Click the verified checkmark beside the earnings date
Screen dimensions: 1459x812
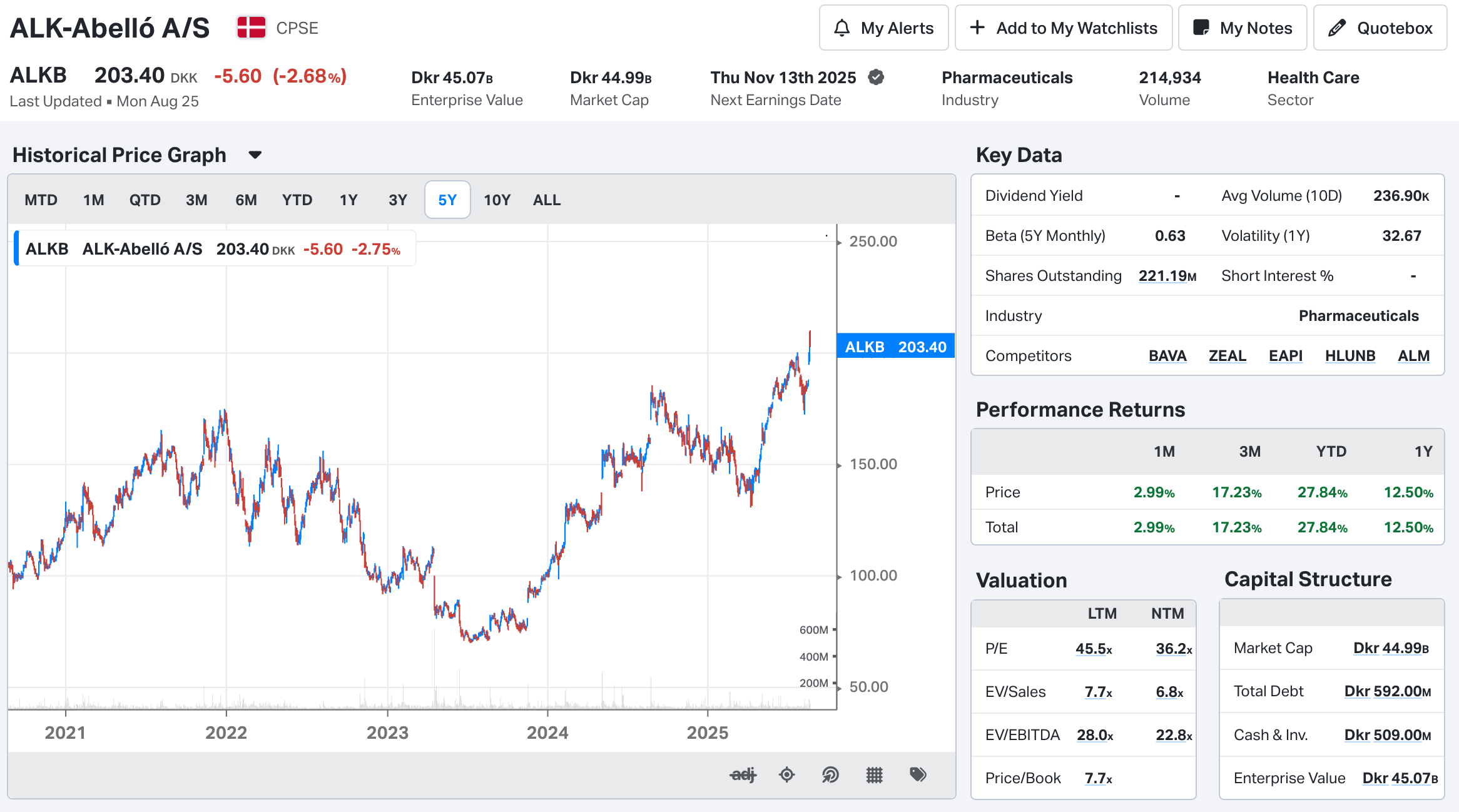877,77
